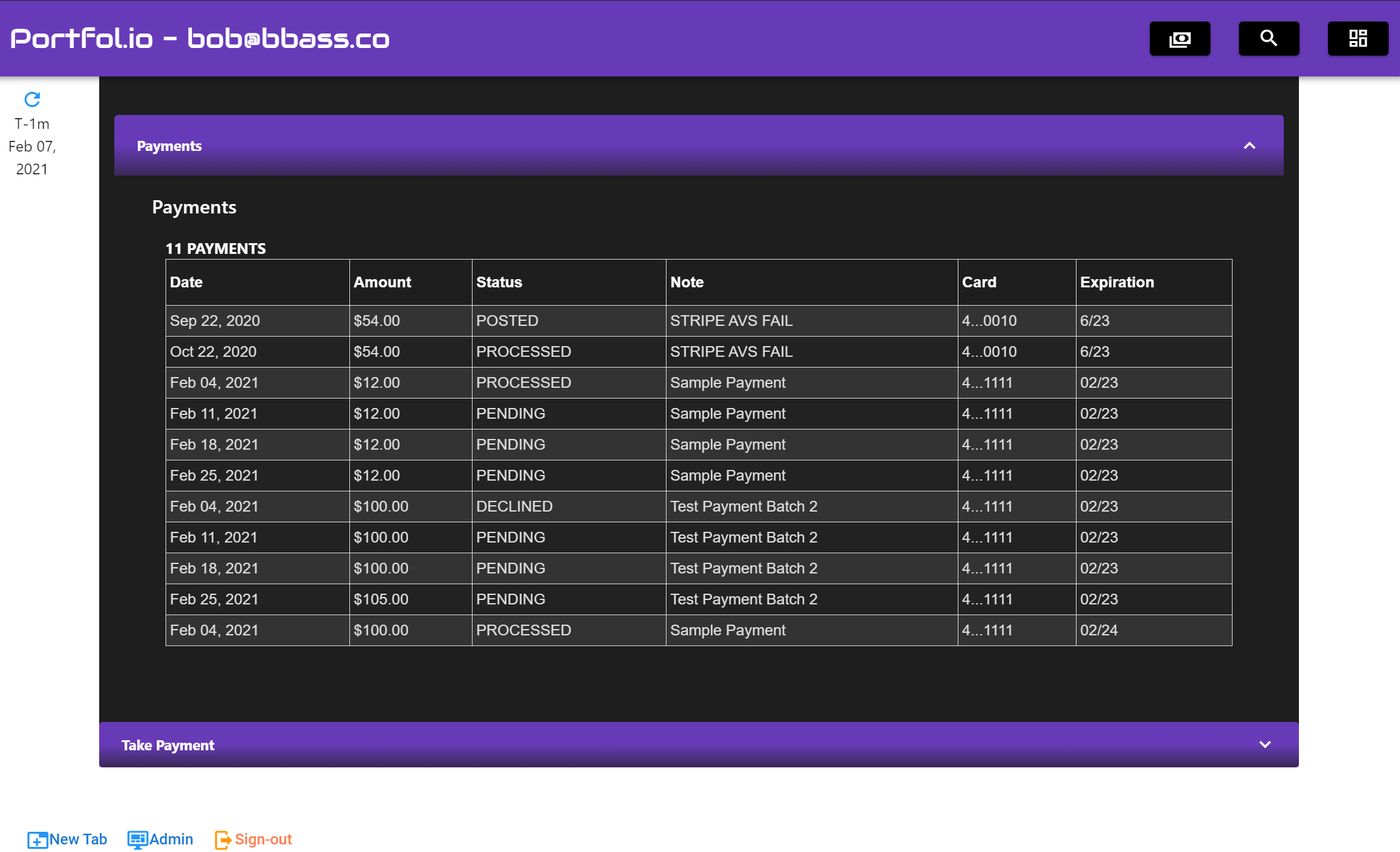Image resolution: width=1400 pixels, height=852 pixels.
Task: Click the Status column header
Action: click(499, 282)
